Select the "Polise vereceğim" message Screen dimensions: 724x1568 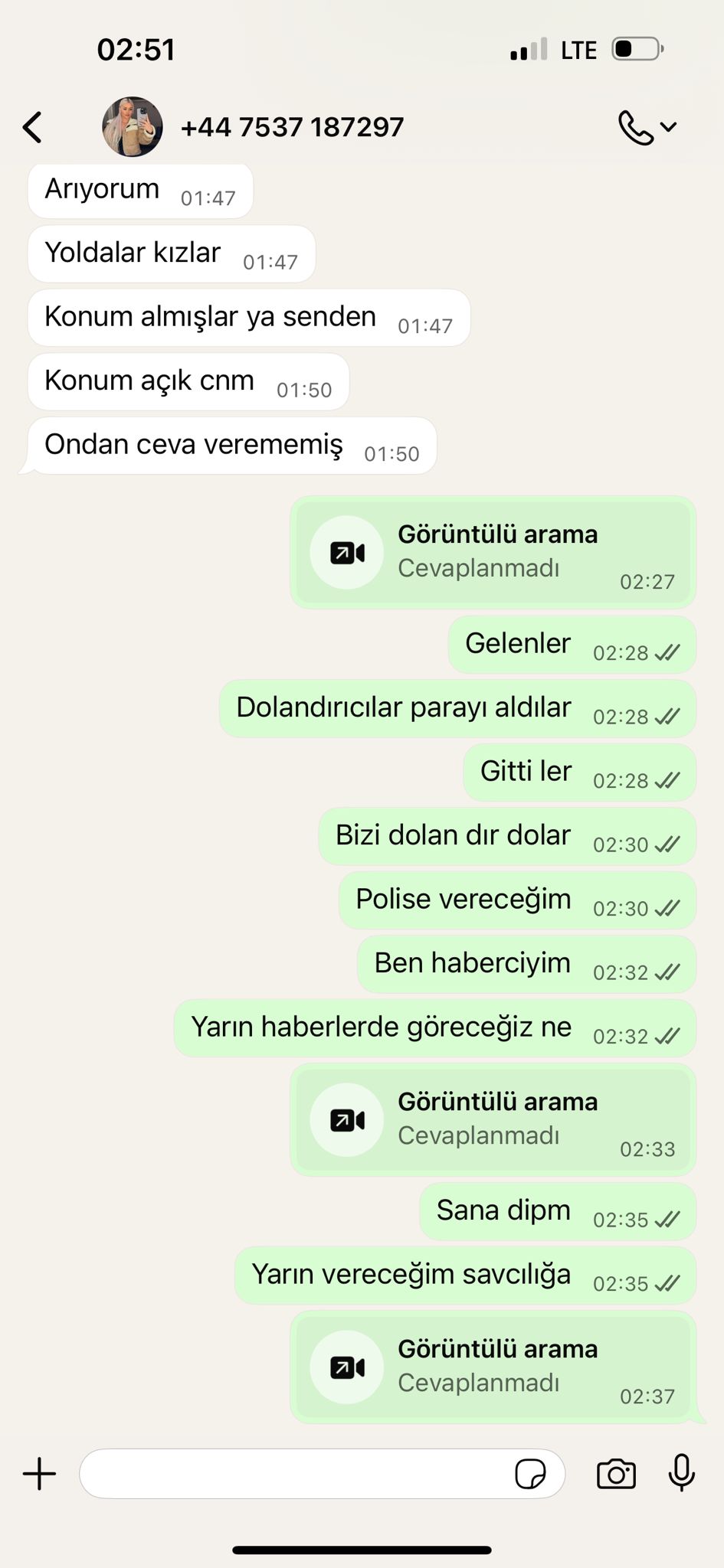[517, 900]
